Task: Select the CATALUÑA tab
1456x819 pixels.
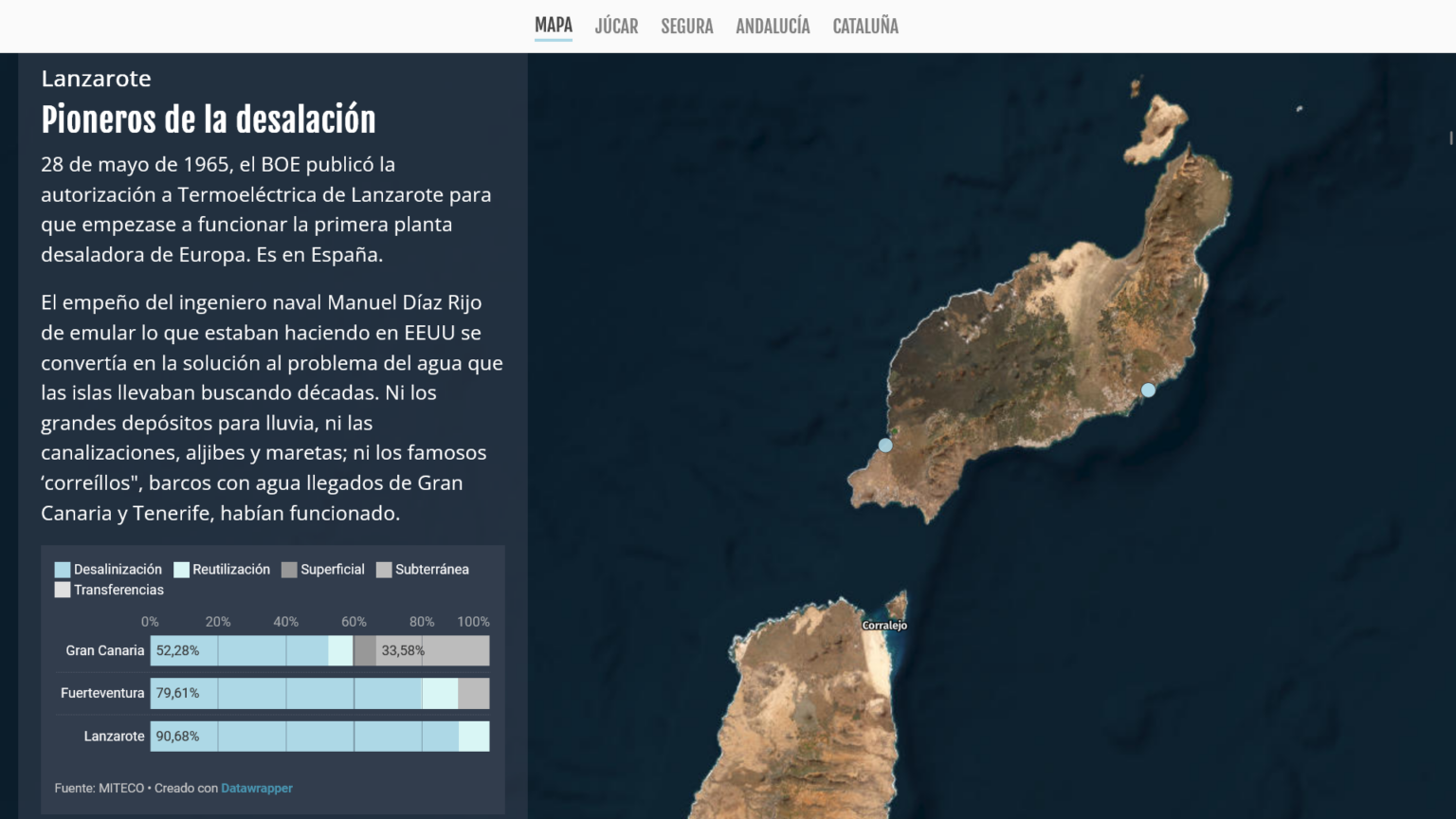Action: pos(864,27)
